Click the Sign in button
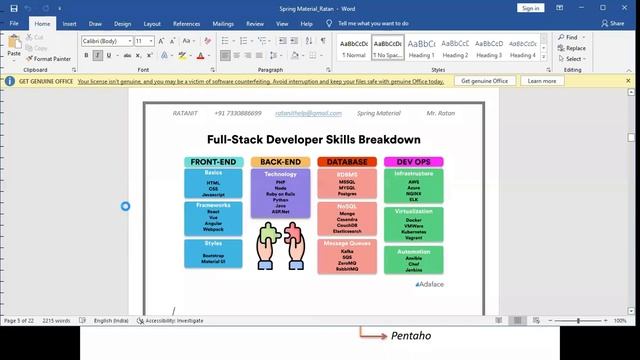Screen dimensions: 640x360 (x=531, y=8)
